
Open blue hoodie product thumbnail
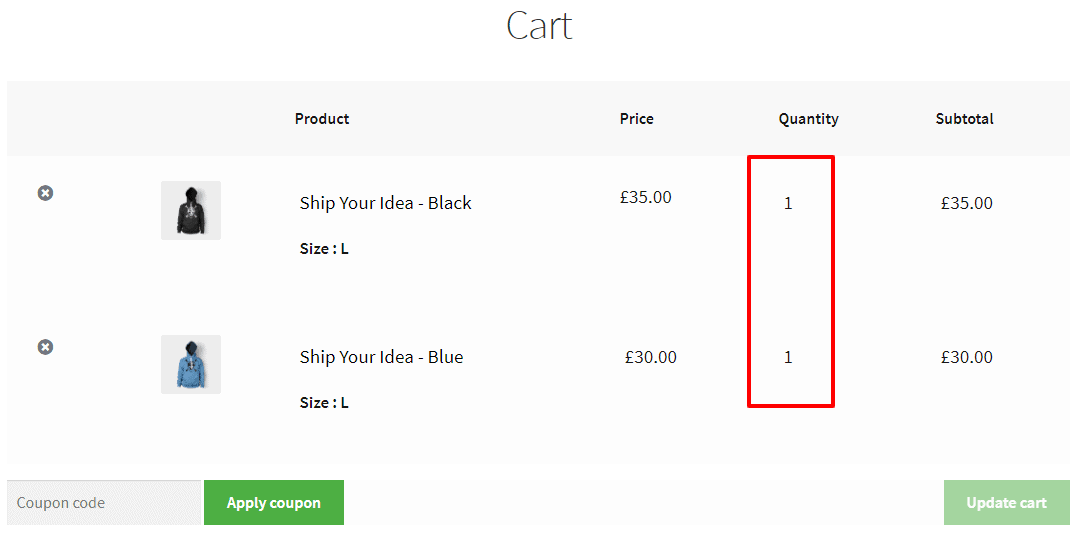pyautogui.click(x=191, y=364)
